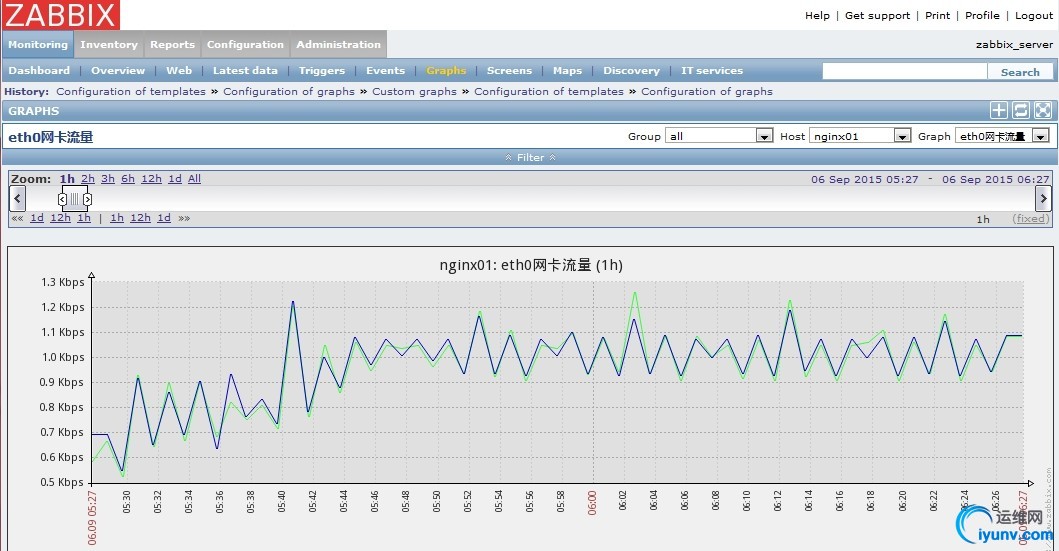1059x551 pixels.
Task: Click right handle of time slider
Action: [87, 199]
